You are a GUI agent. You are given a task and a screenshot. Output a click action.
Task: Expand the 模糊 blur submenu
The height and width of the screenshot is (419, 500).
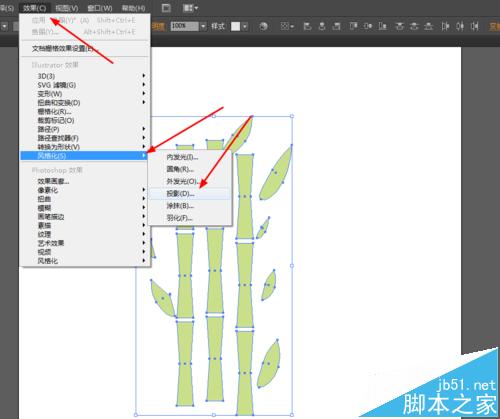coord(85,208)
